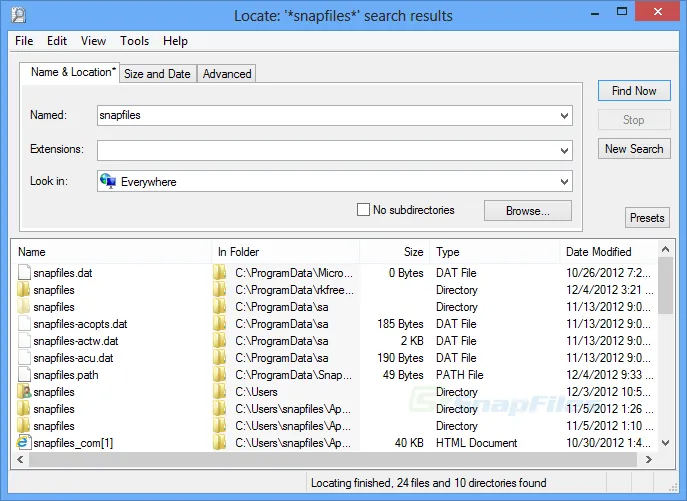This screenshot has width=687, height=501.
Task: Maximize the Locate window
Action: 621,12
